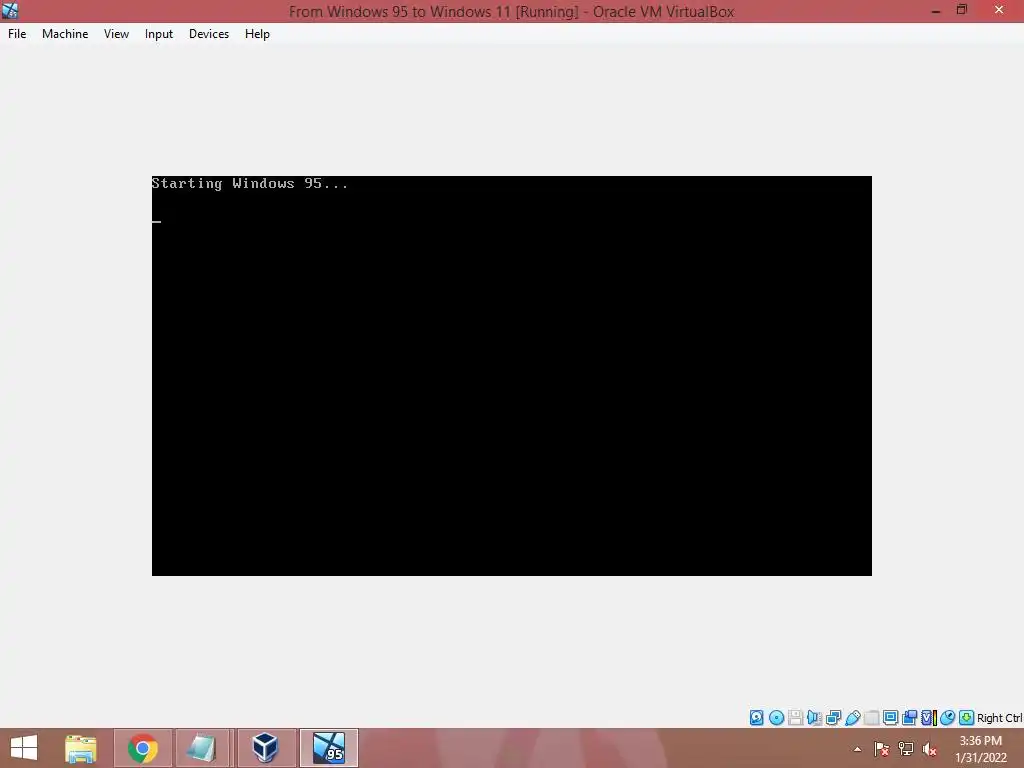The height and width of the screenshot is (768, 1024).
Task: Click the network adapter indicator icon
Action: pos(833,718)
